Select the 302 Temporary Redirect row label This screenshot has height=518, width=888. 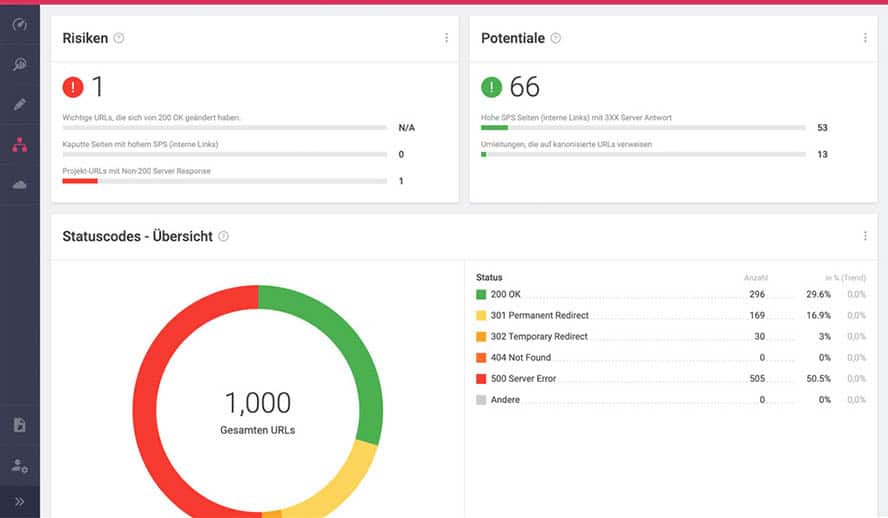539,336
